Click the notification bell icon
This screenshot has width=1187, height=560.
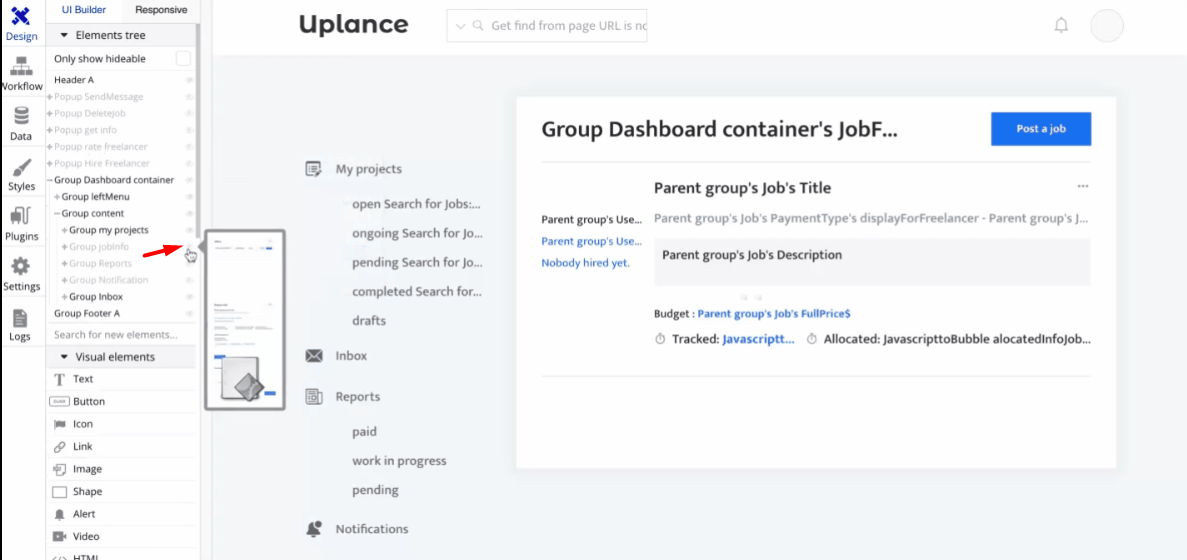(1061, 26)
